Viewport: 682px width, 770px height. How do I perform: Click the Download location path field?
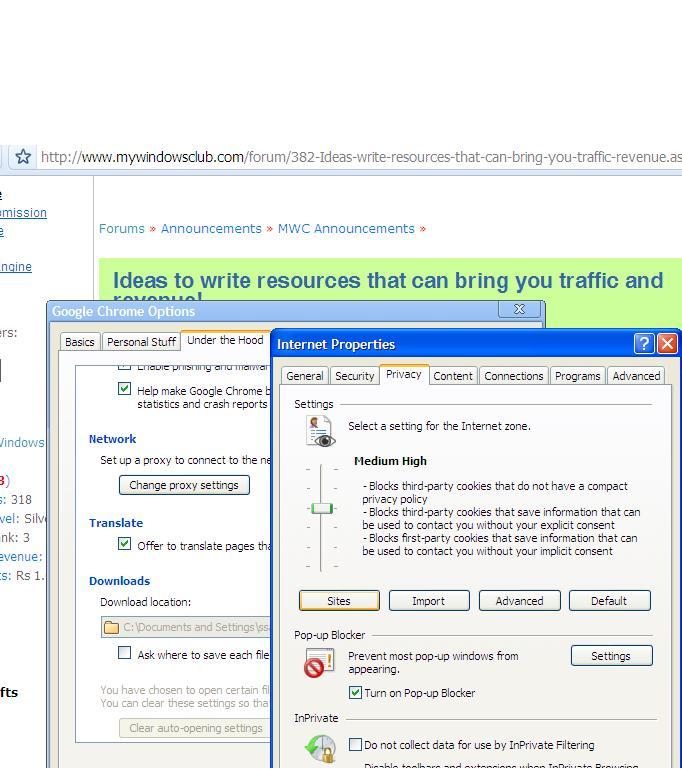(186, 627)
